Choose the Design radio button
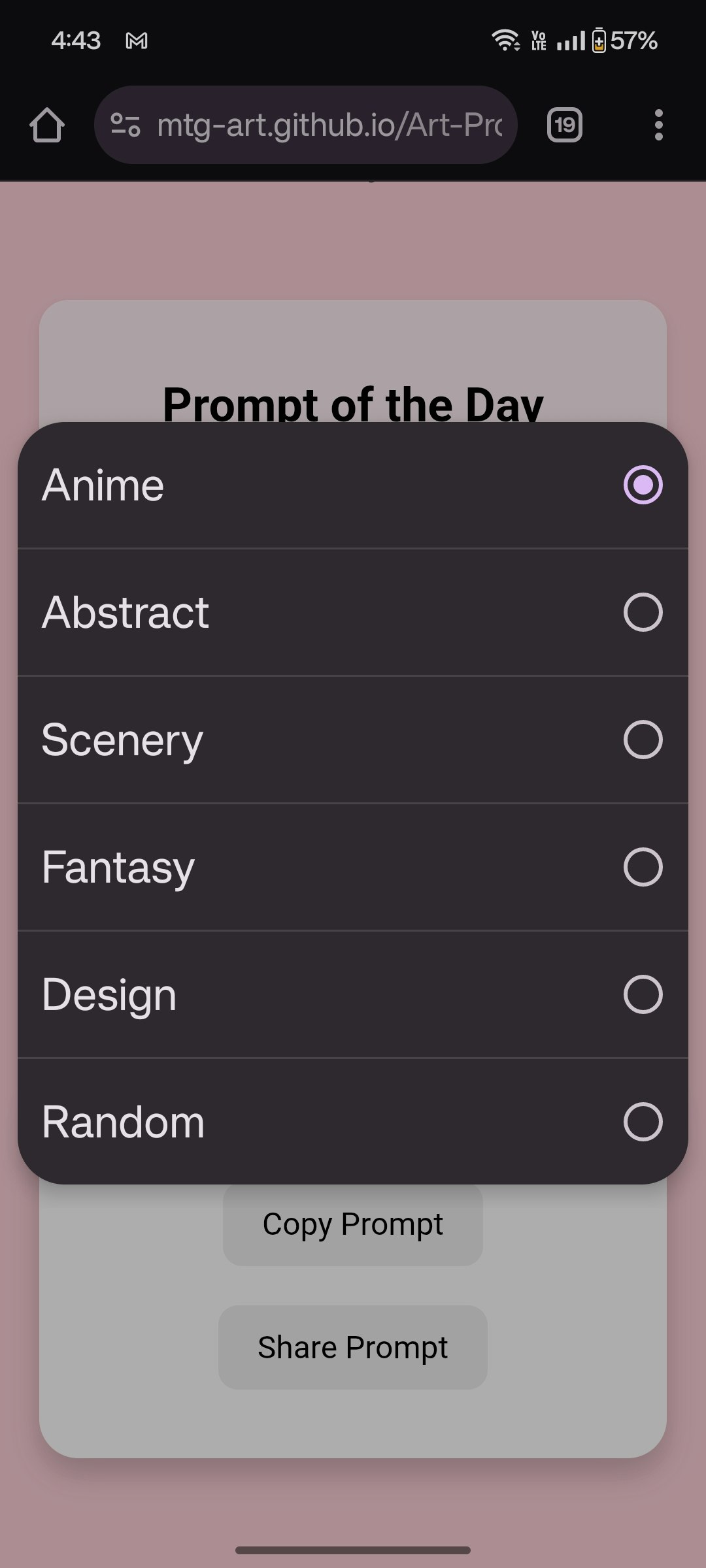 (643, 994)
